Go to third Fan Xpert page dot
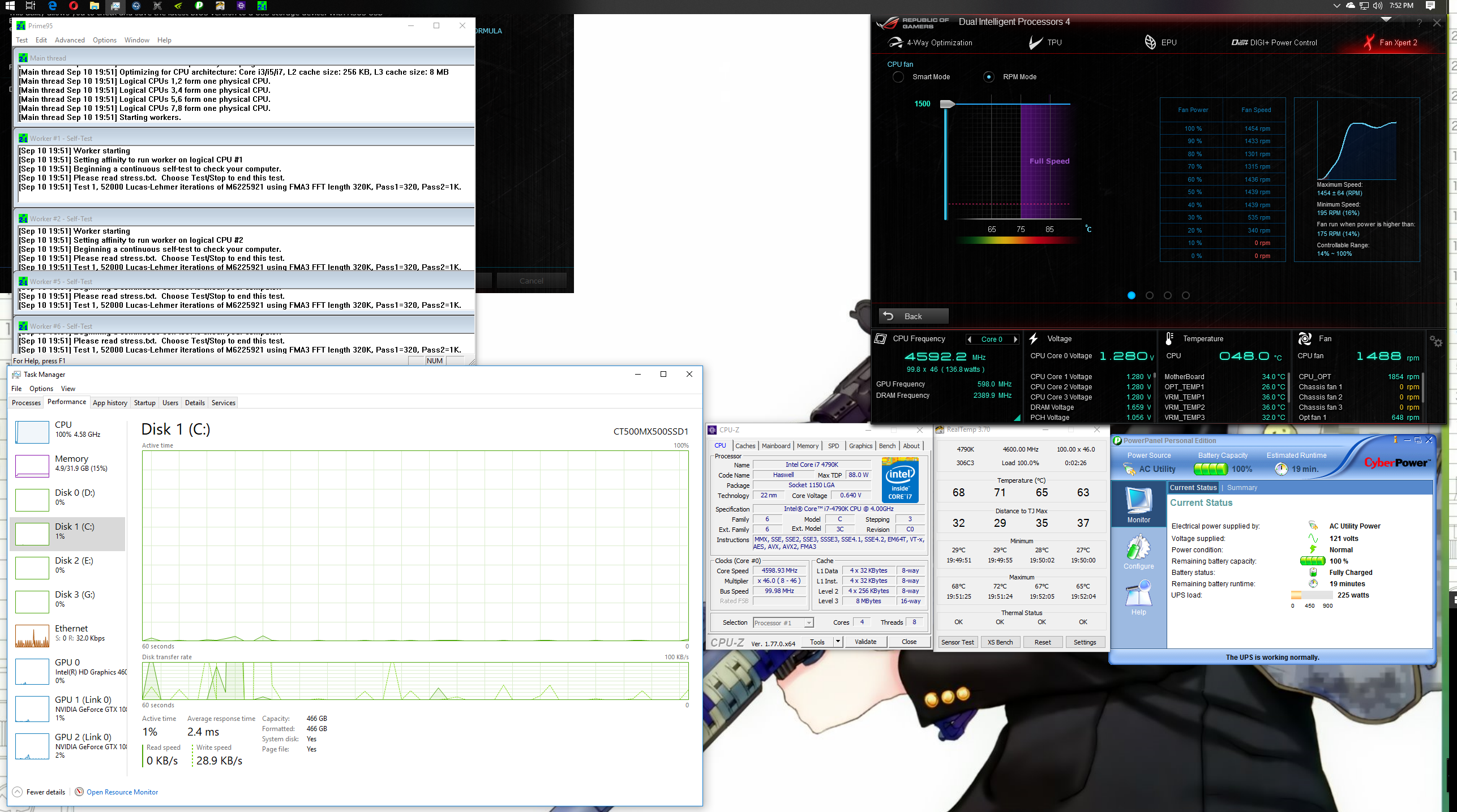1457x812 pixels. click(1167, 295)
